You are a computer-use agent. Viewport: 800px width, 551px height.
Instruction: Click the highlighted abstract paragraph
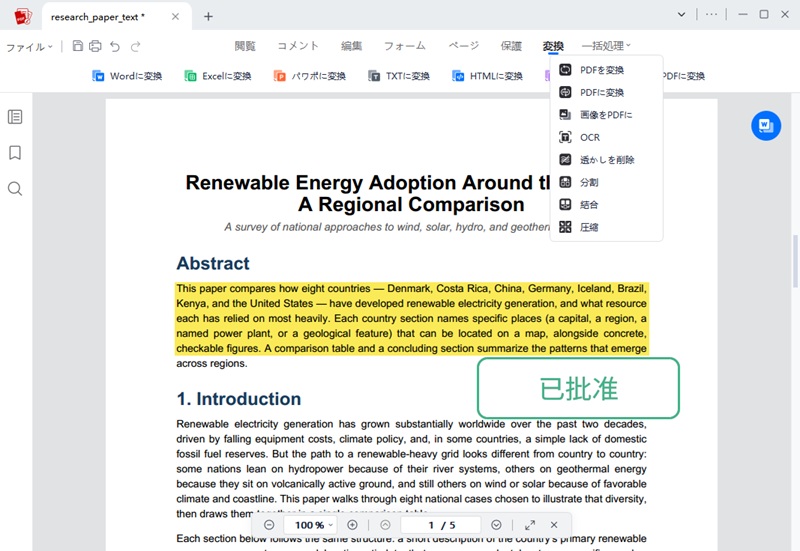point(411,318)
